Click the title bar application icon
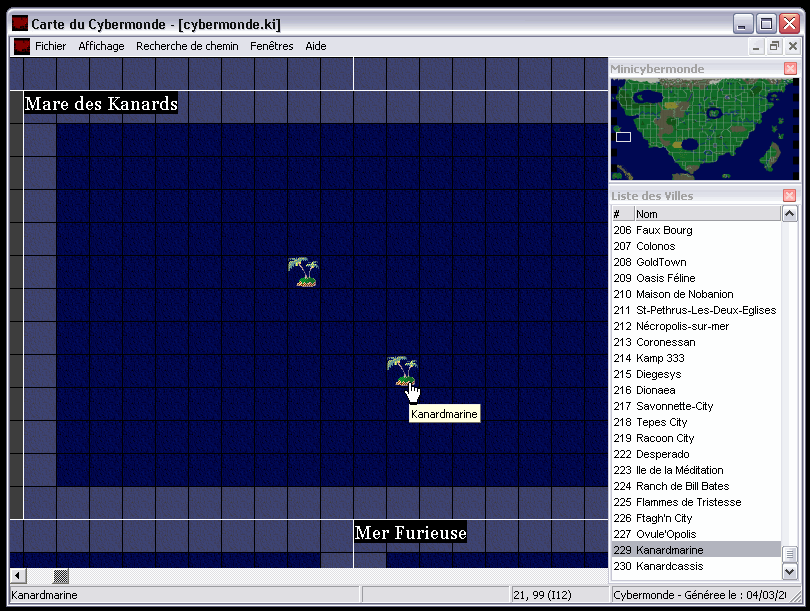This screenshot has width=810, height=611. coord(19,23)
